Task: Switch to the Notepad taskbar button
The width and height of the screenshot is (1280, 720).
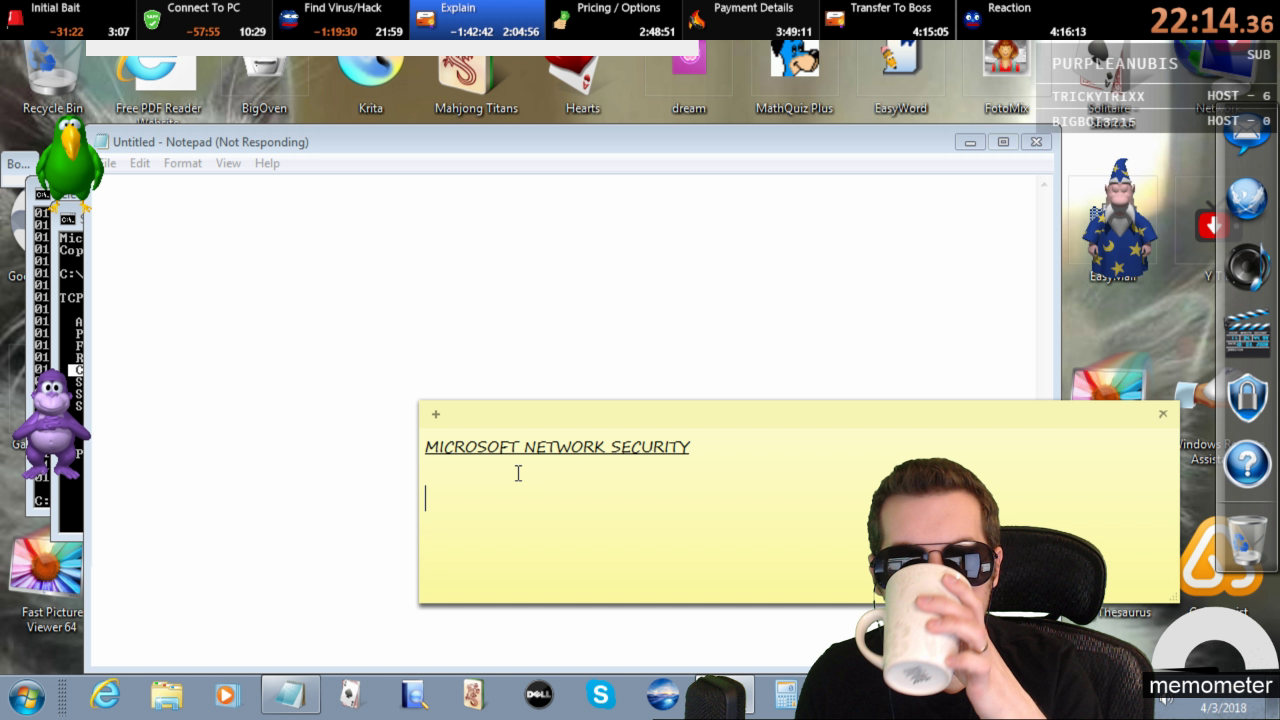Action: tap(290, 694)
